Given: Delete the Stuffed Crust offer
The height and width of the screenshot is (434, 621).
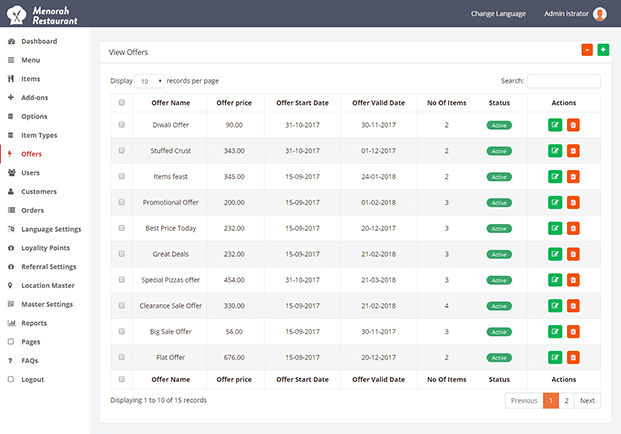Looking at the screenshot, I should (x=573, y=151).
